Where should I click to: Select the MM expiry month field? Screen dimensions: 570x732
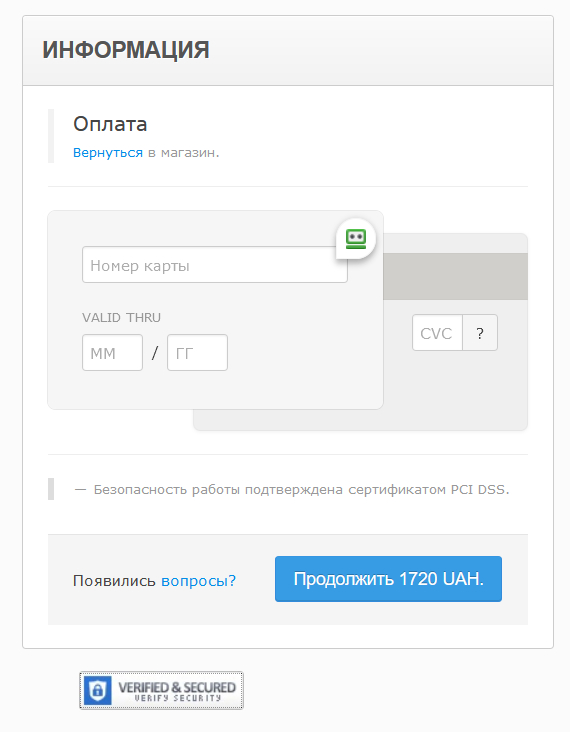click(113, 353)
